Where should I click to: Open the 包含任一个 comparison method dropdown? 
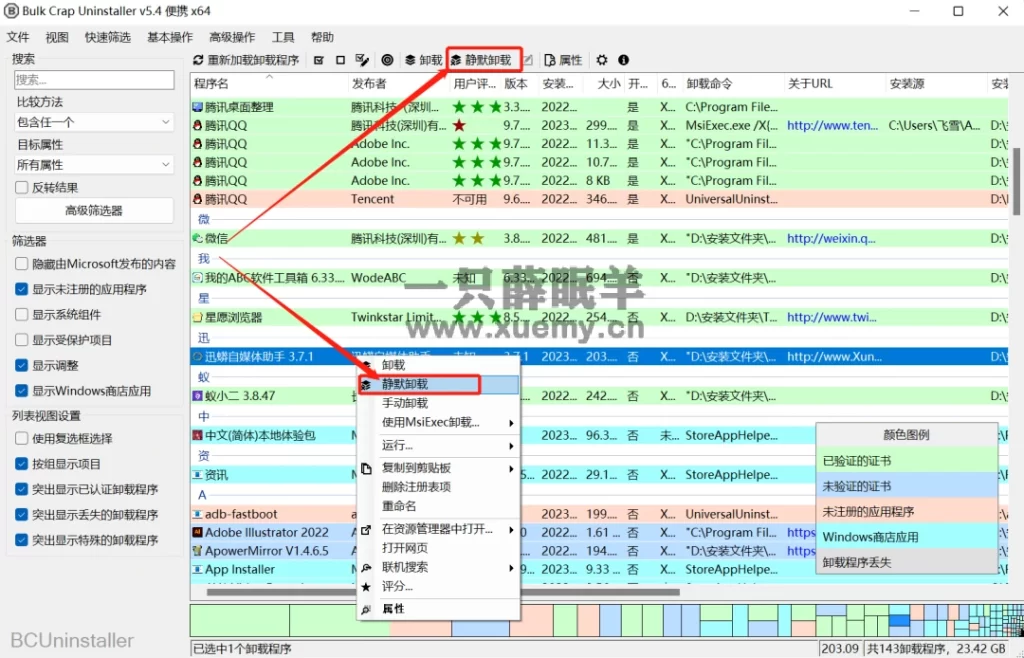tap(94, 122)
